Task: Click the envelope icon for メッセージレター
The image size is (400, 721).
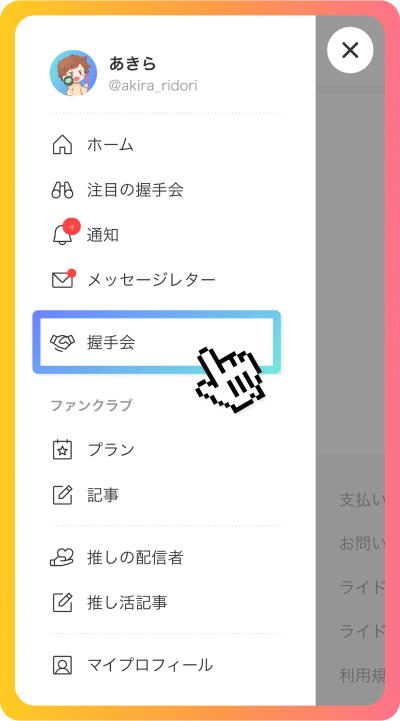Action: 62,280
